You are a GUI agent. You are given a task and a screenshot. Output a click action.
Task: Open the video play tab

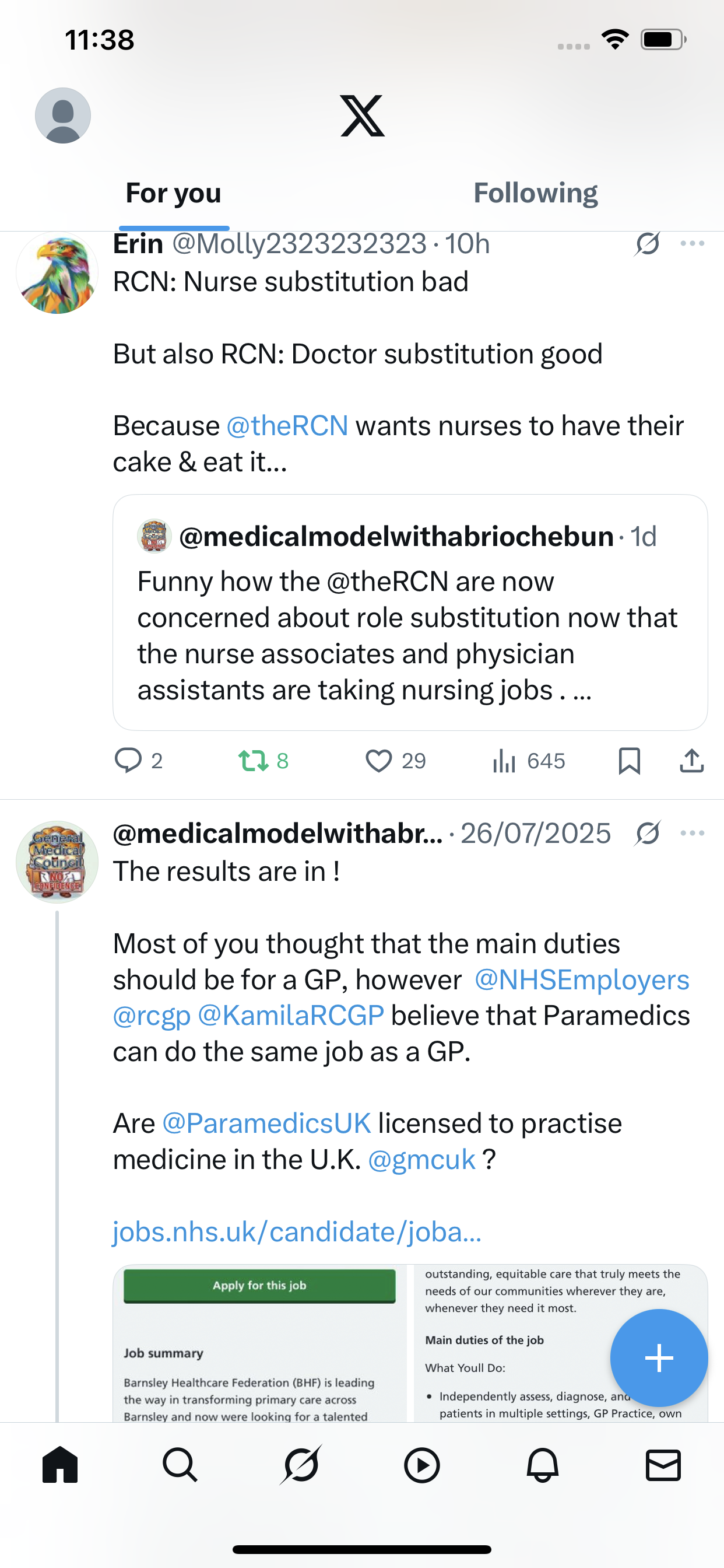tap(421, 1465)
